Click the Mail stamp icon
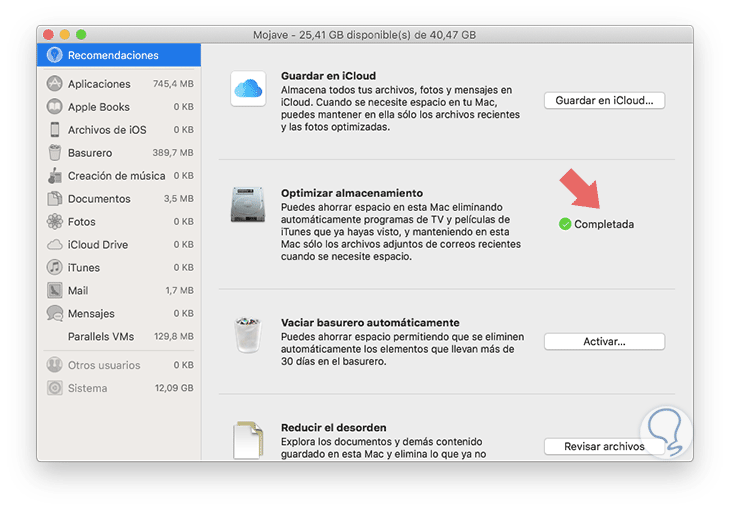730x510 pixels. [x=54, y=290]
